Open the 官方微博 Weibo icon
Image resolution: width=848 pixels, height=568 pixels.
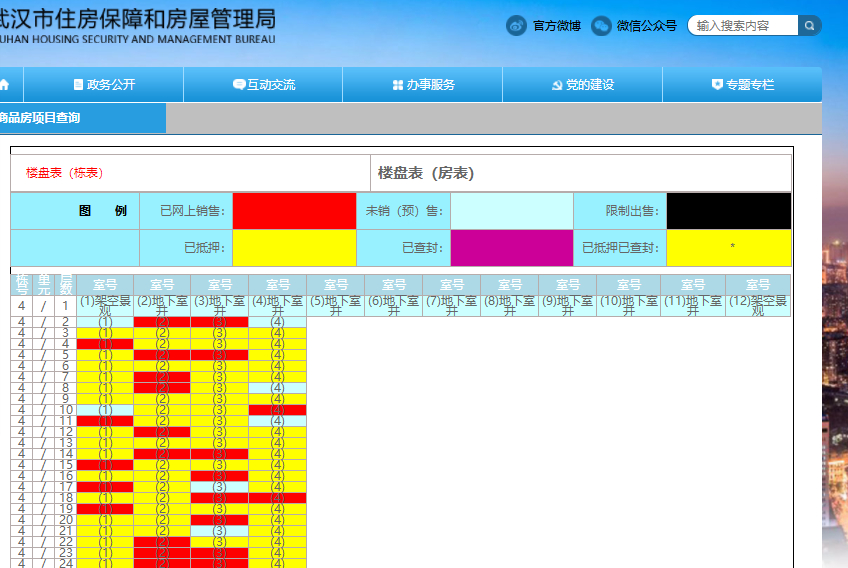coord(516,25)
